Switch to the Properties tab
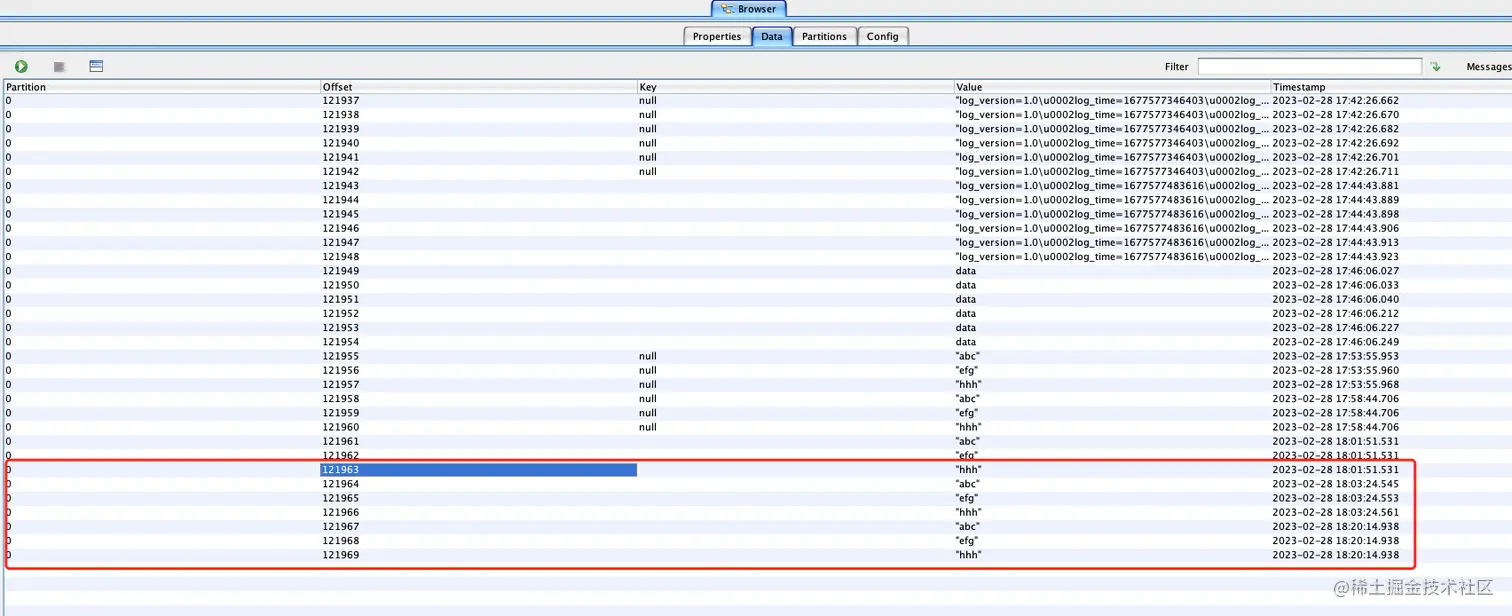 coord(717,36)
